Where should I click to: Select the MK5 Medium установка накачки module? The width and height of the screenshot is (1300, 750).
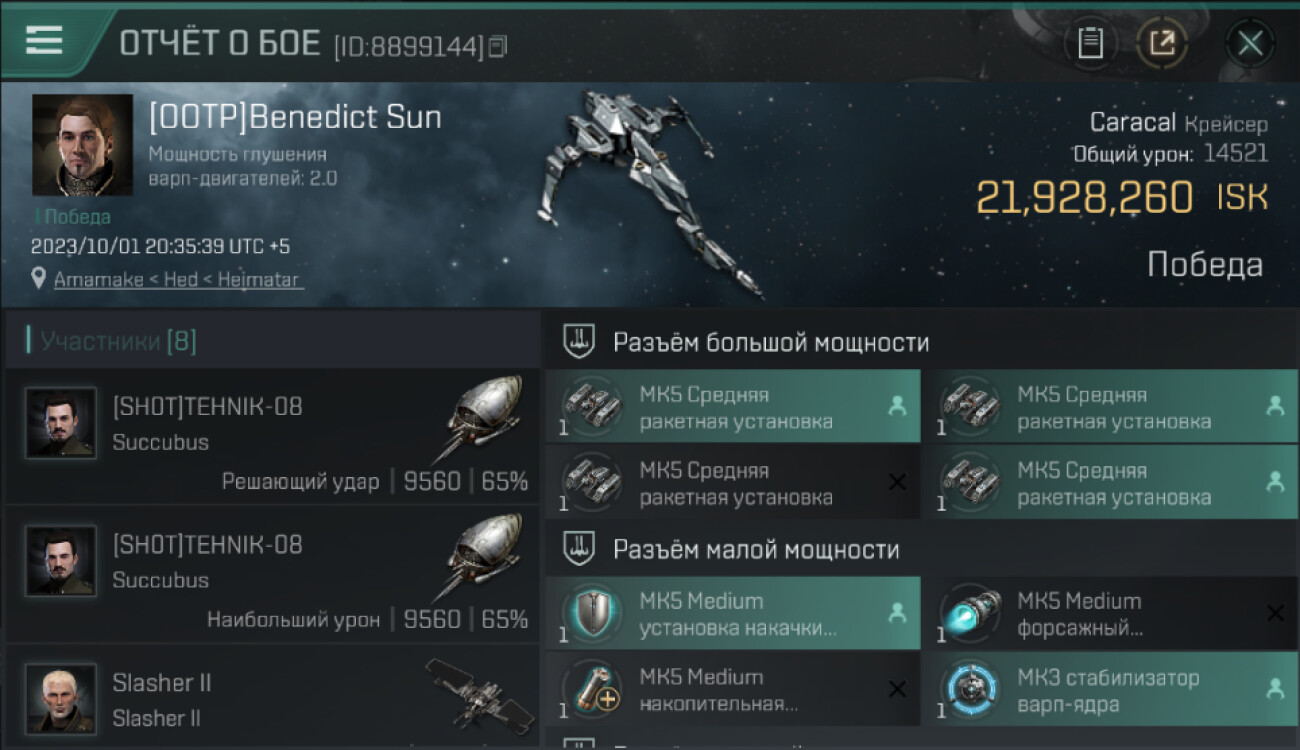point(733,613)
